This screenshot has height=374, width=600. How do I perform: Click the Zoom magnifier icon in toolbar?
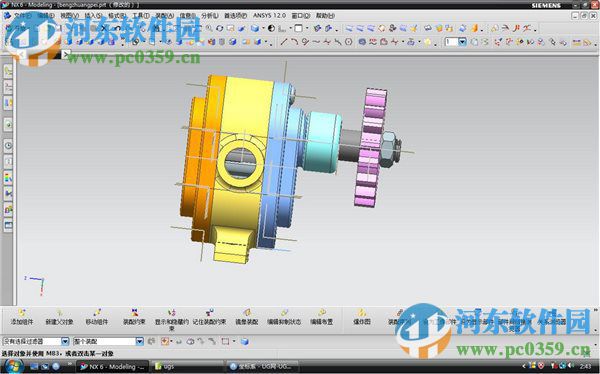click(x=209, y=28)
